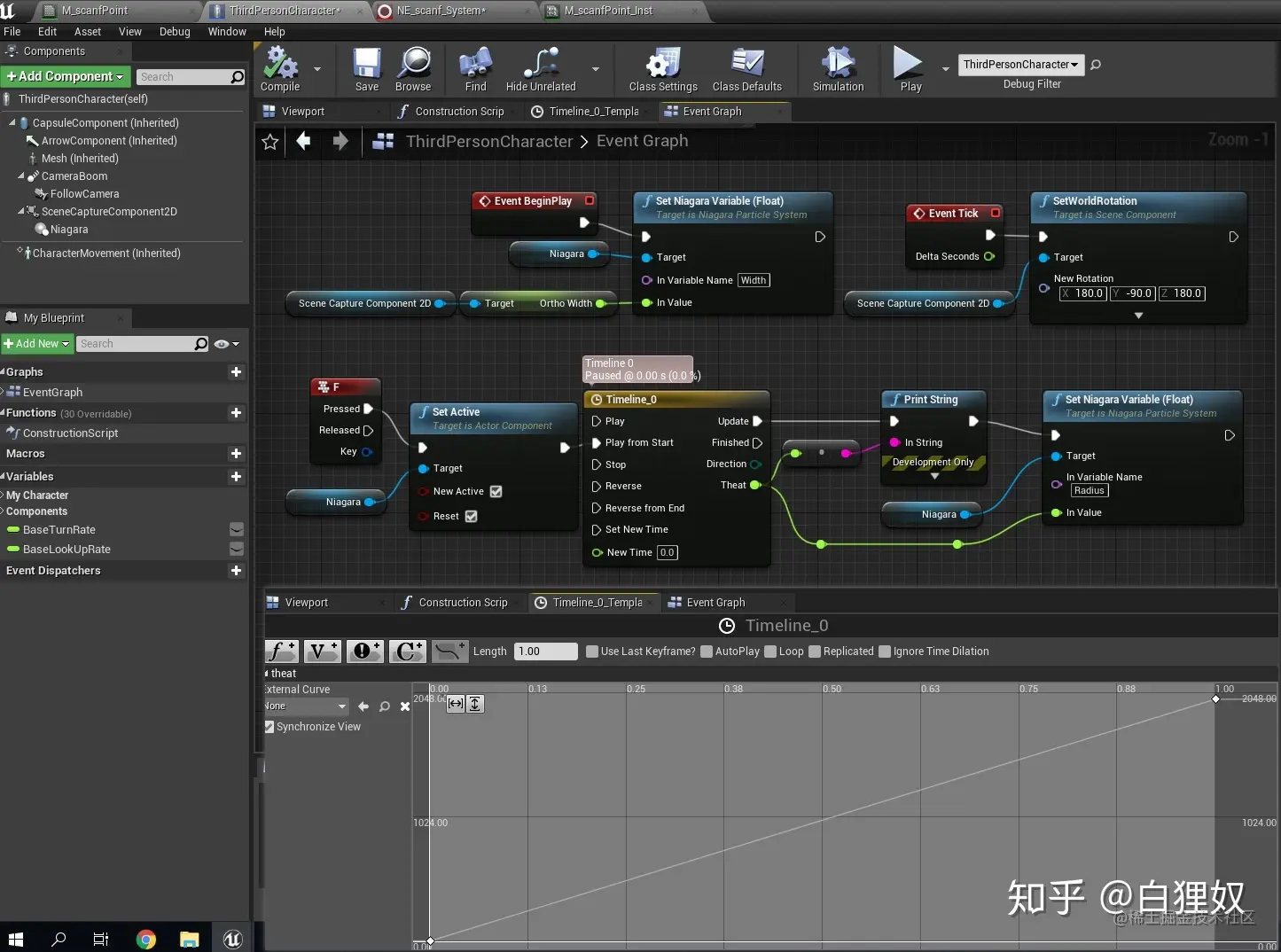Click the Length value field
The width and height of the screenshot is (1281, 952).
point(546,652)
